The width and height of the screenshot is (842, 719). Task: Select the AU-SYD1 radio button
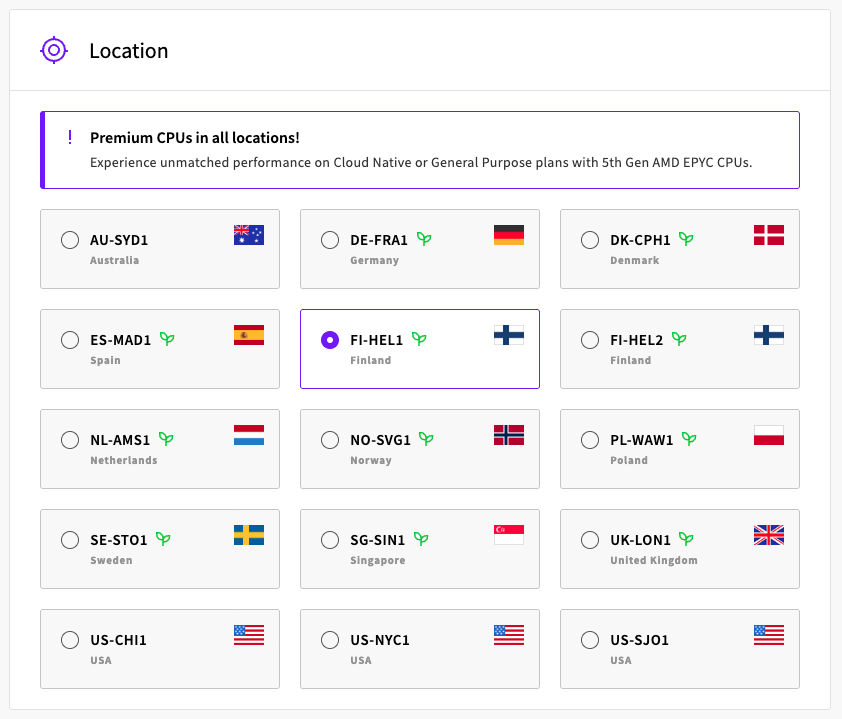(x=70, y=240)
